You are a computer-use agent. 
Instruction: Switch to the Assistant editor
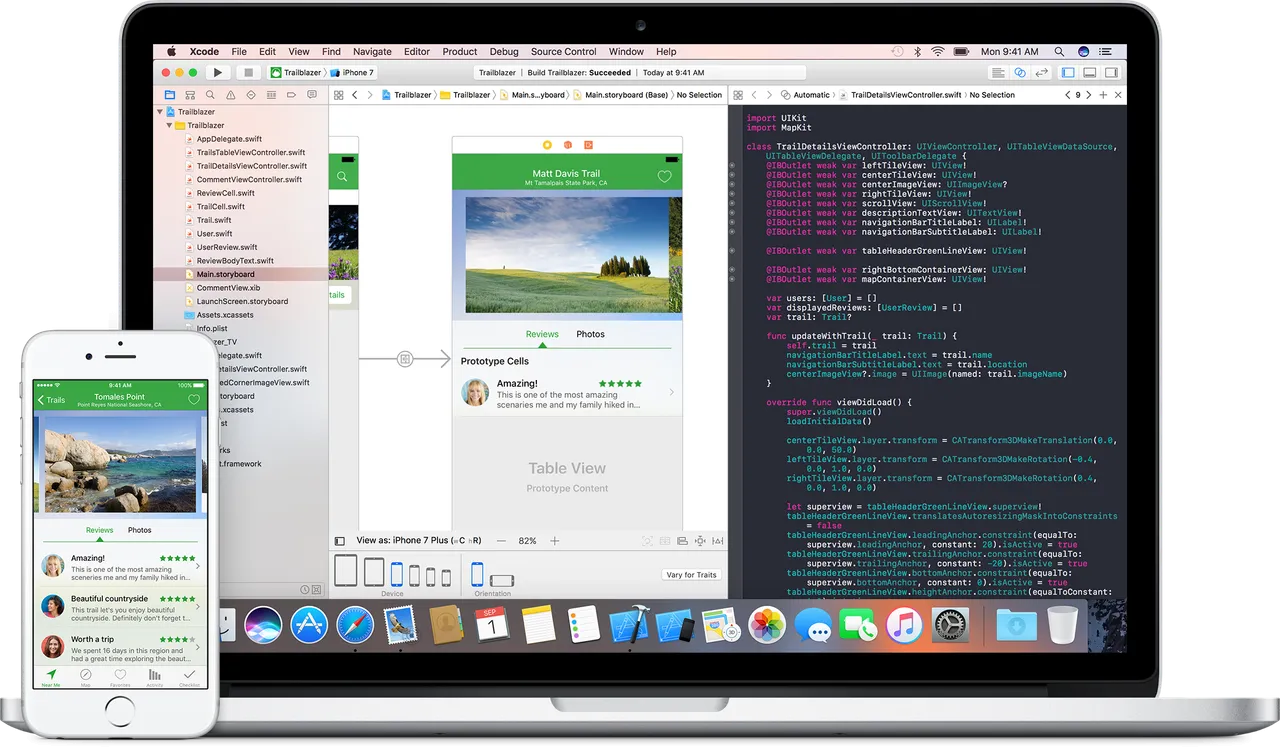pyautogui.click(x=1020, y=72)
